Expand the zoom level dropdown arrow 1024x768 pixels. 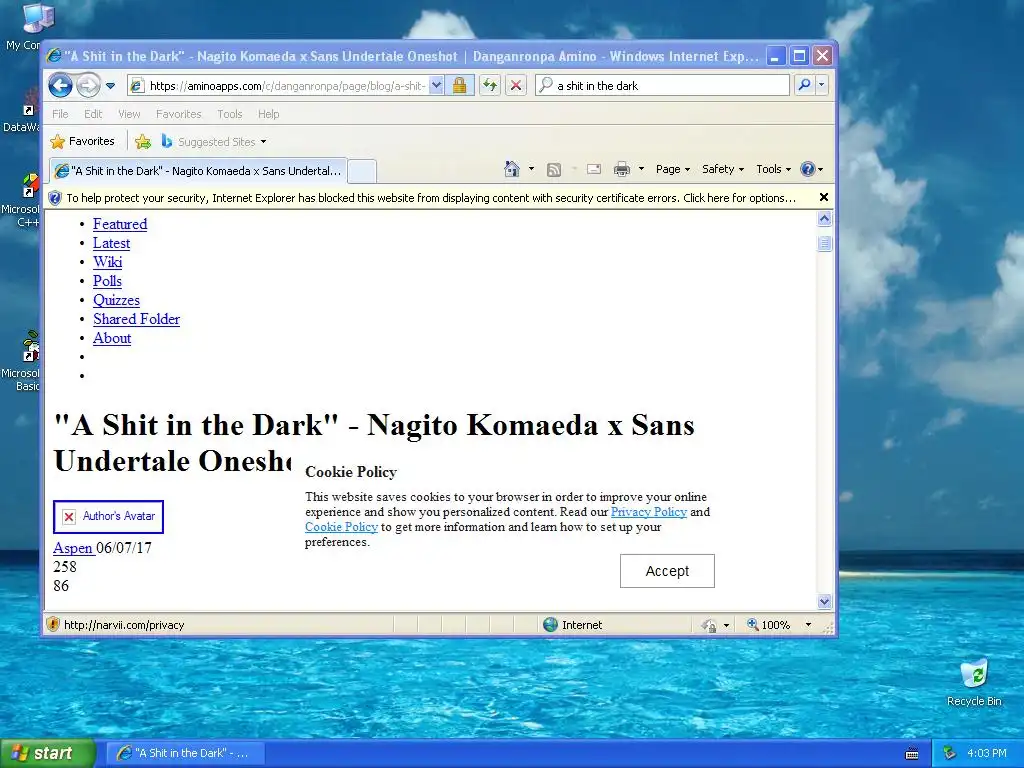click(x=808, y=625)
